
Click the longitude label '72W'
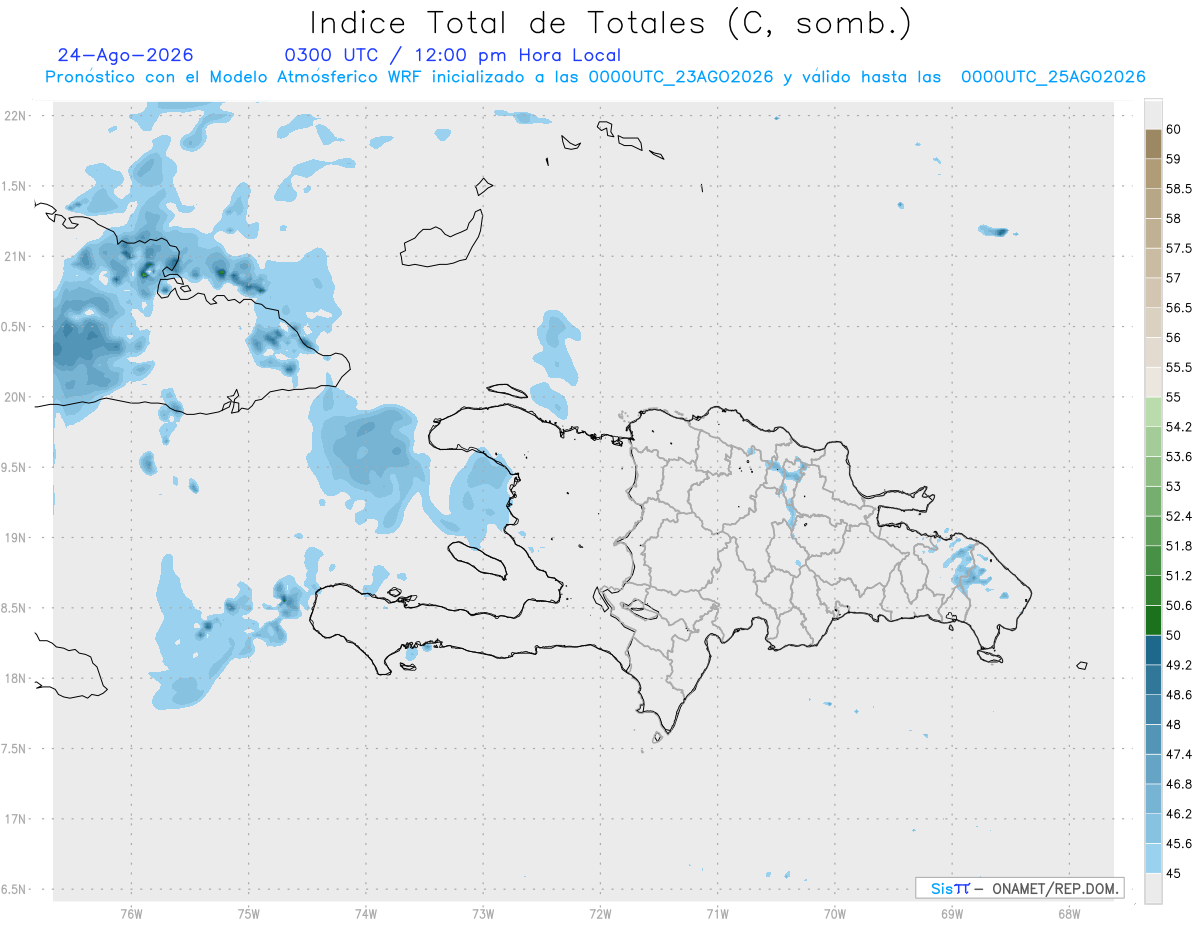600,913
